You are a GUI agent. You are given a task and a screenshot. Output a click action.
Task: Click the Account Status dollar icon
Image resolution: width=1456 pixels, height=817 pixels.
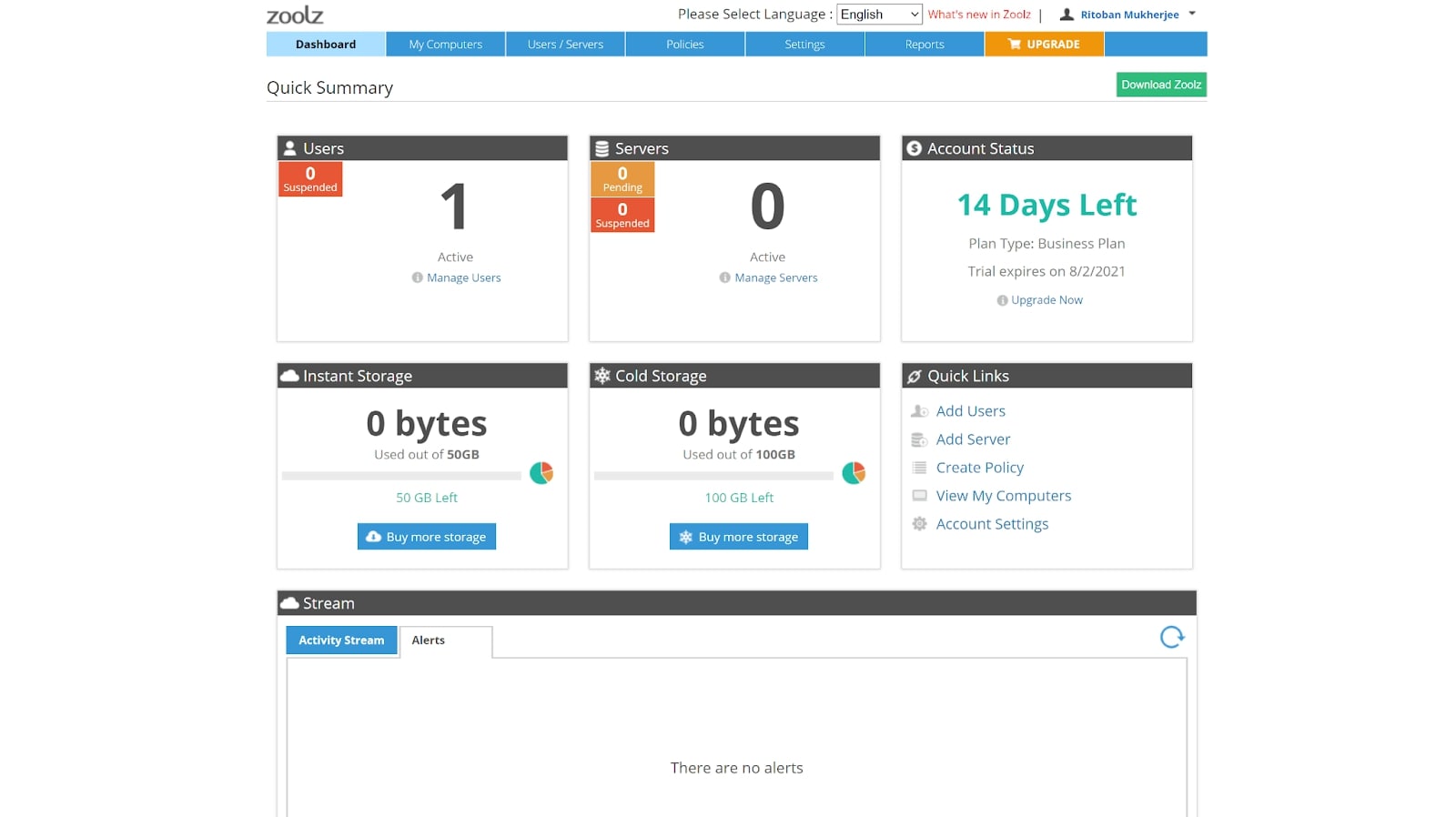pyautogui.click(x=915, y=148)
